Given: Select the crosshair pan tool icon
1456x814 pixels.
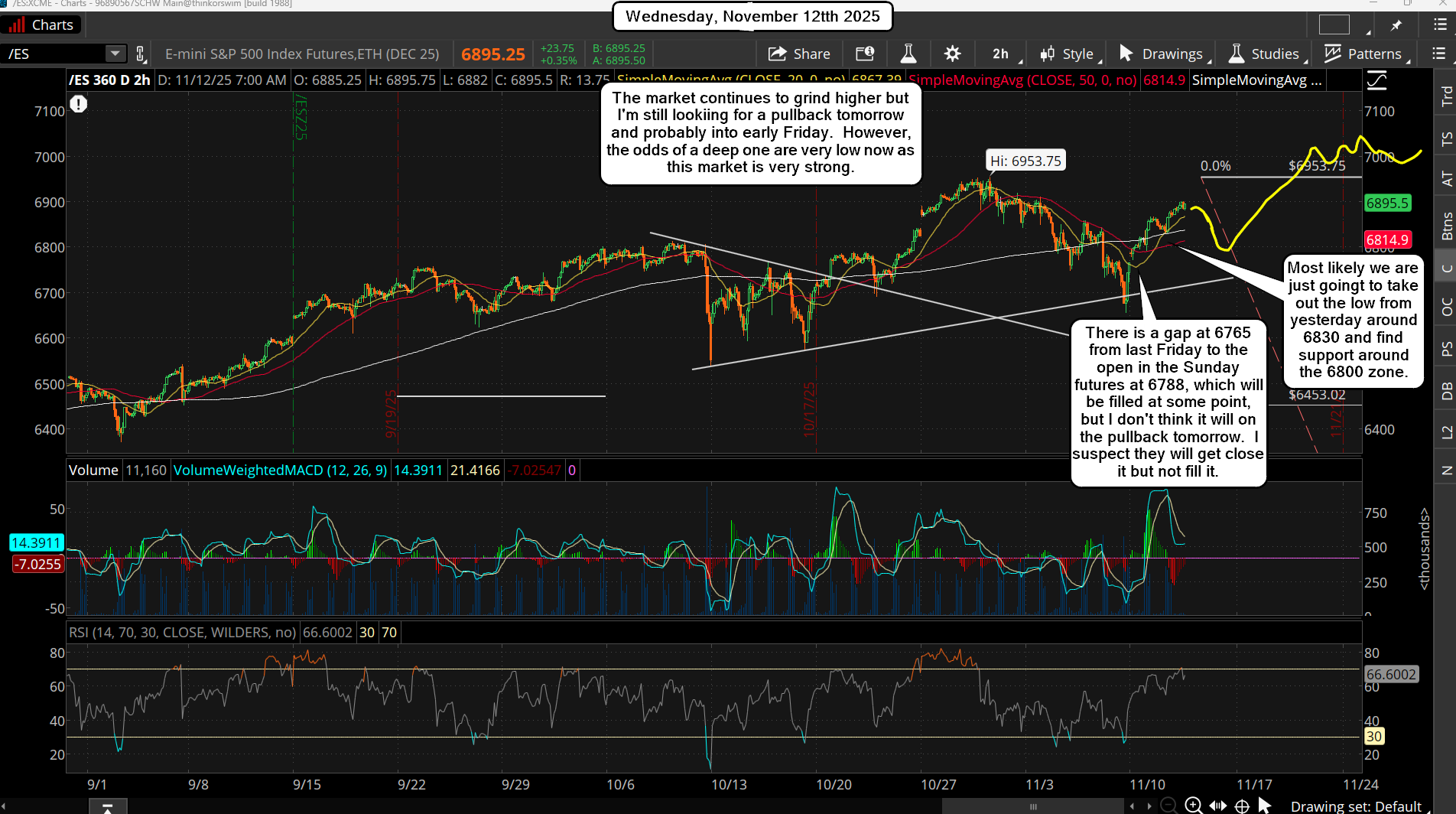Looking at the screenshot, I should (x=1243, y=806).
